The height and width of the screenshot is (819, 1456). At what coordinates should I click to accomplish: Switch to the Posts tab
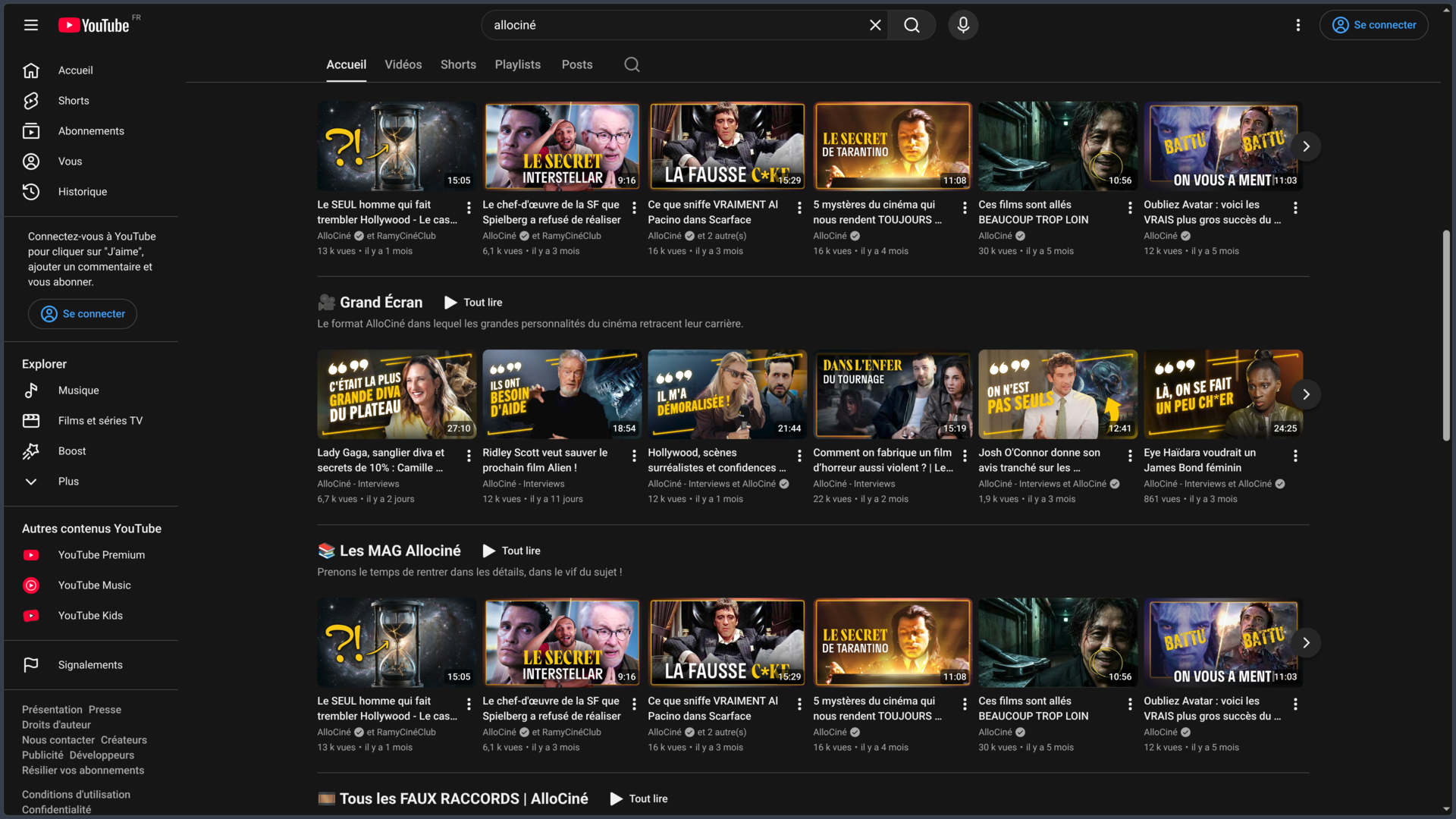tap(577, 64)
